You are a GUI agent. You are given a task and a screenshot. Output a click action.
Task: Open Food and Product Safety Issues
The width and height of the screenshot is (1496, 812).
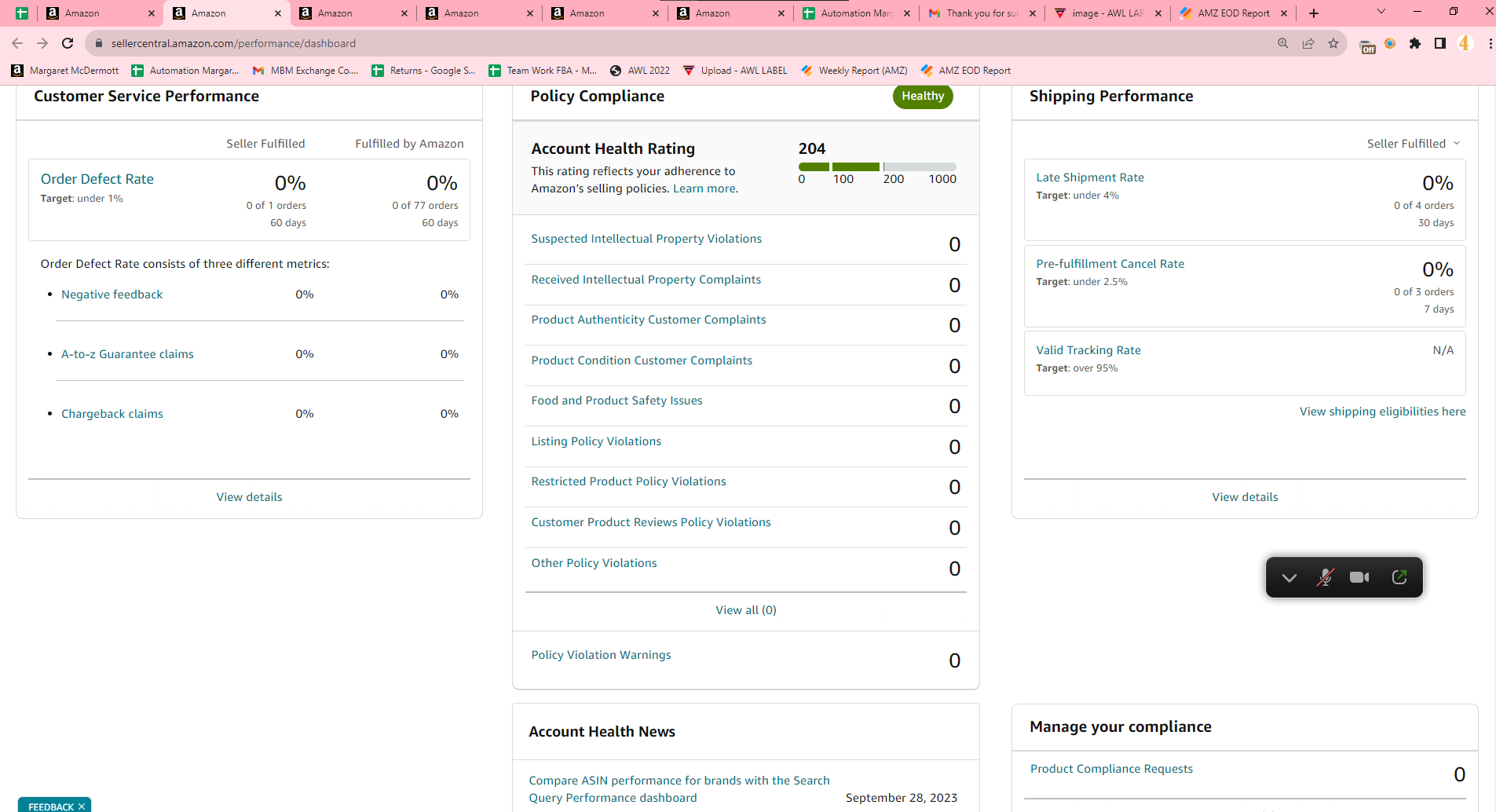coord(616,401)
